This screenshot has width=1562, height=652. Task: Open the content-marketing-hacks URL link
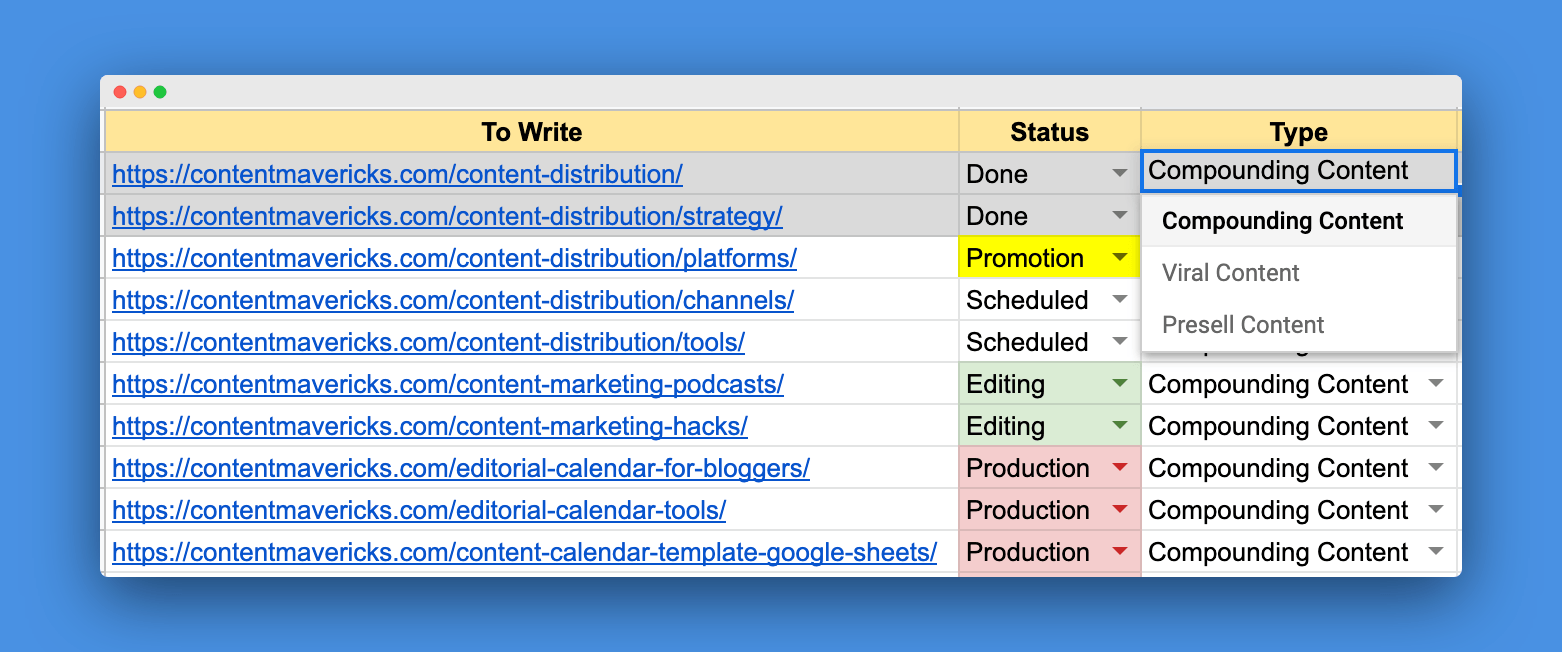(x=430, y=426)
